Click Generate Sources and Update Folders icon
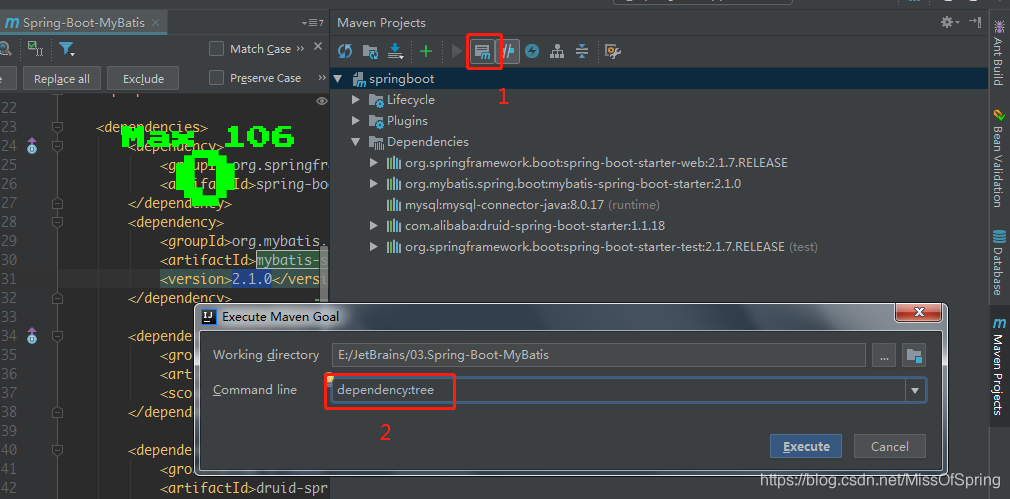The height and width of the screenshot is (499, 1010). point(370,52)
